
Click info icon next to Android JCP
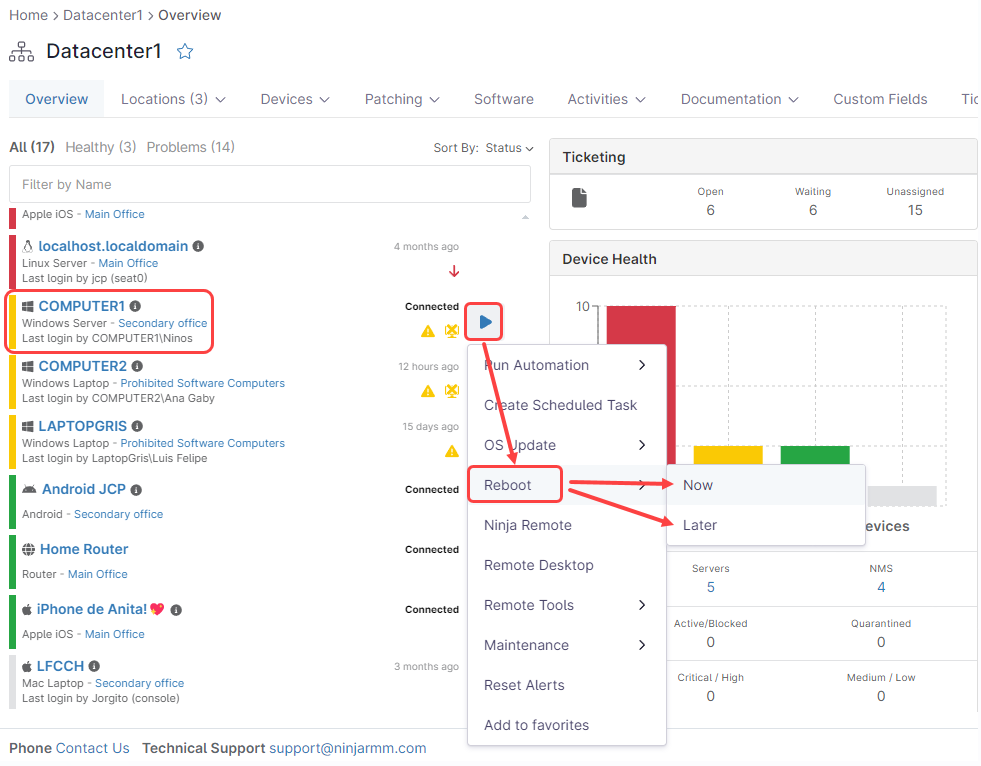click(x=136, y=490)
